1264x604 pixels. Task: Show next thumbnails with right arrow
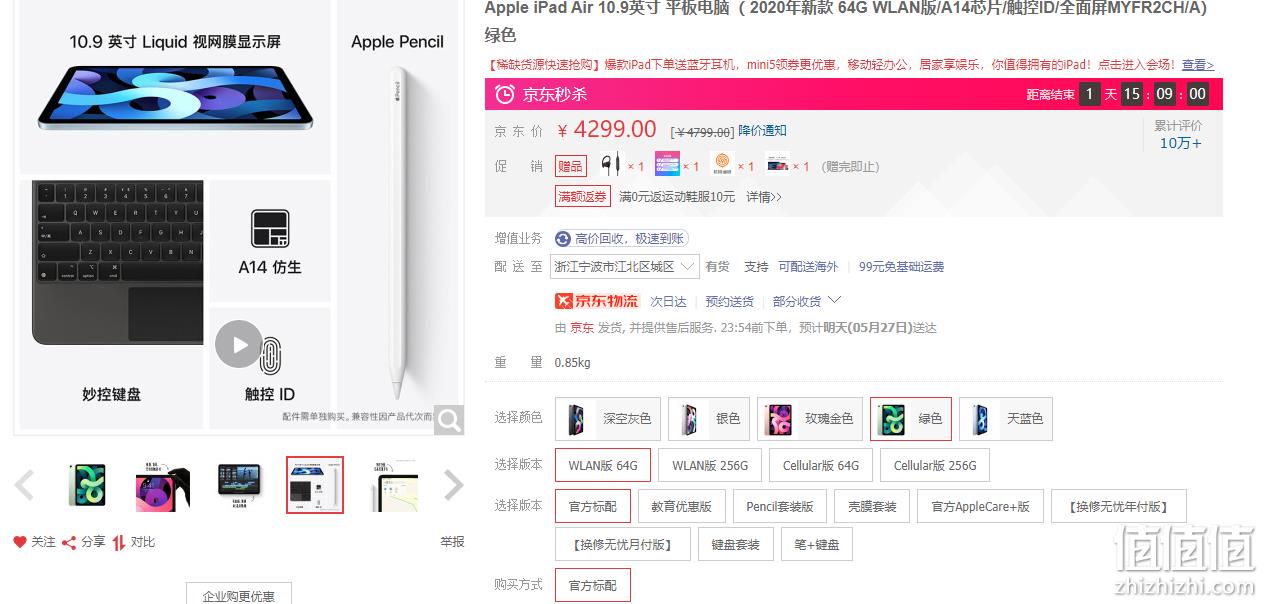point(454,485)
